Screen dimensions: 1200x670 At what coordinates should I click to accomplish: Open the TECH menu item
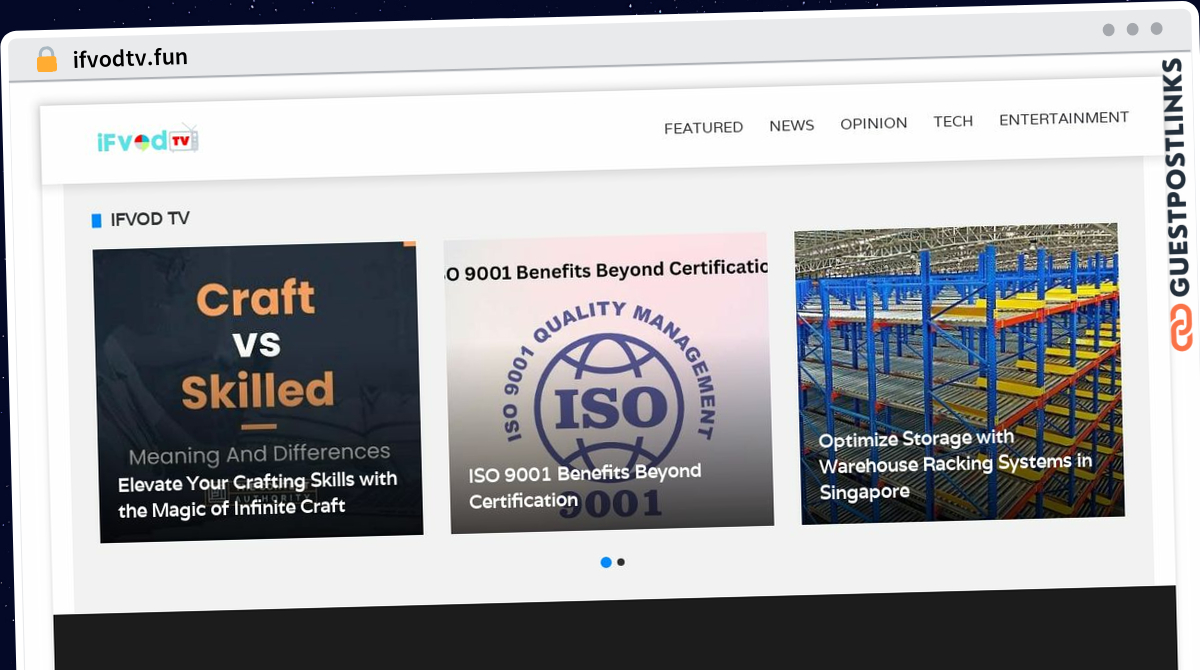coord(953,121)
